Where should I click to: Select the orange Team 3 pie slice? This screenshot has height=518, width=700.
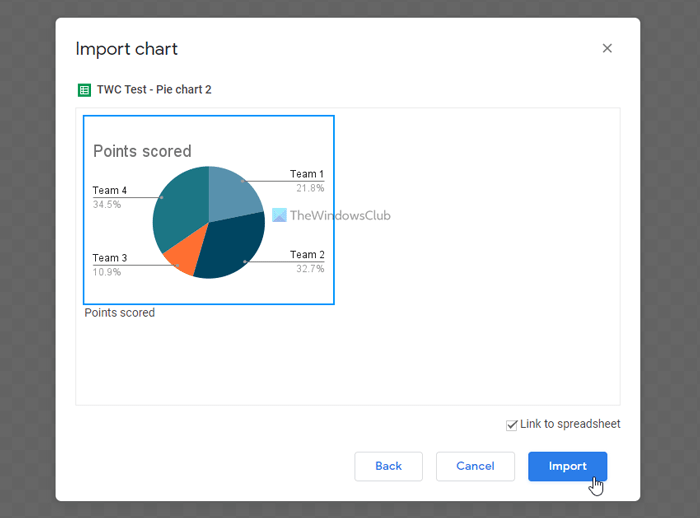[182, 255]
